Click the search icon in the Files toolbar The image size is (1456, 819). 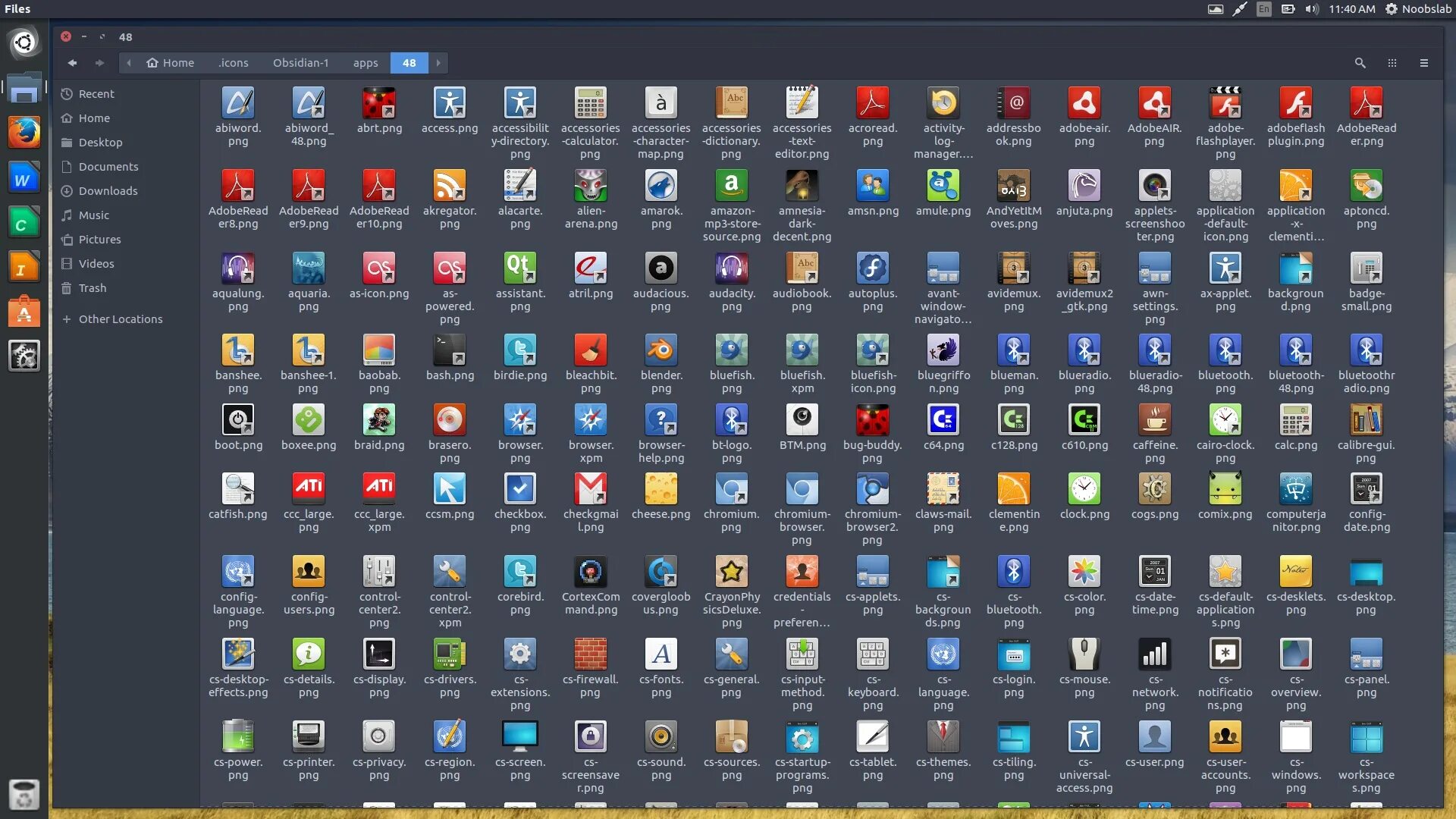coord(1360,63)
